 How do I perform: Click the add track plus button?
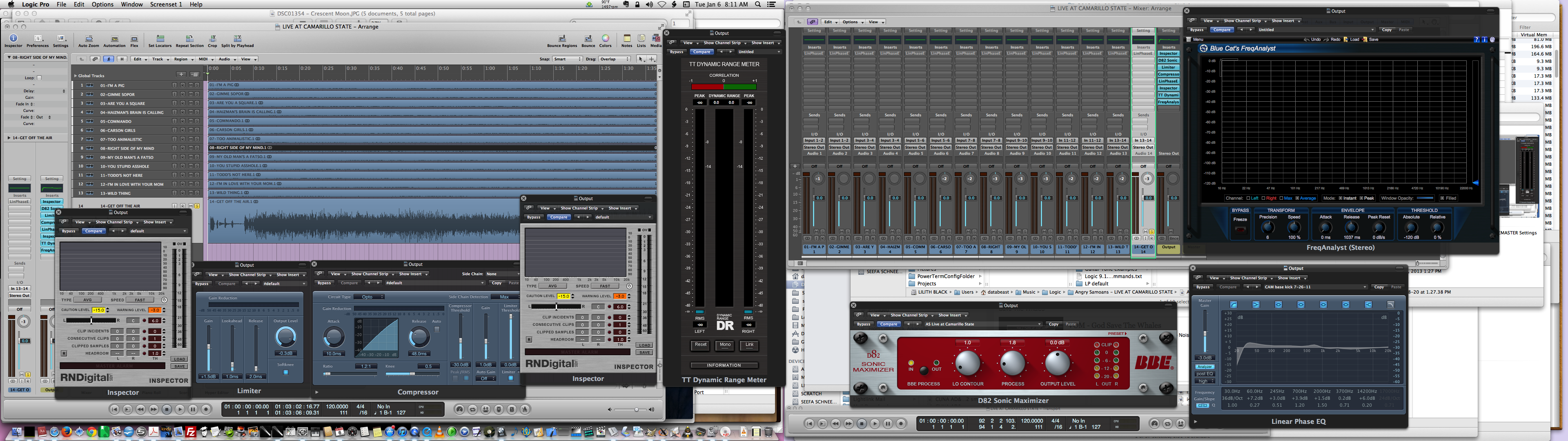coord(181,75)
